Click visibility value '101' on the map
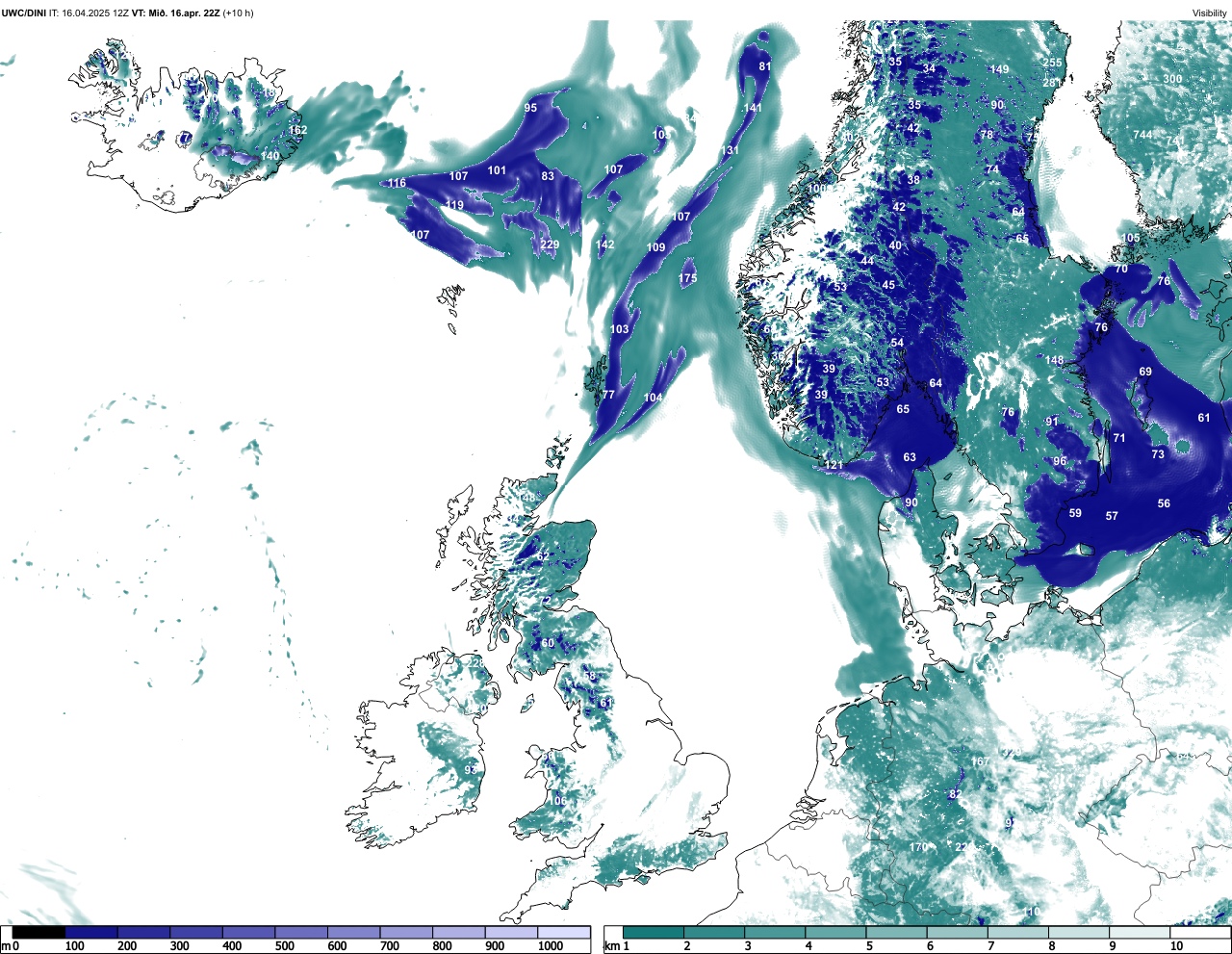 point(497,170)
